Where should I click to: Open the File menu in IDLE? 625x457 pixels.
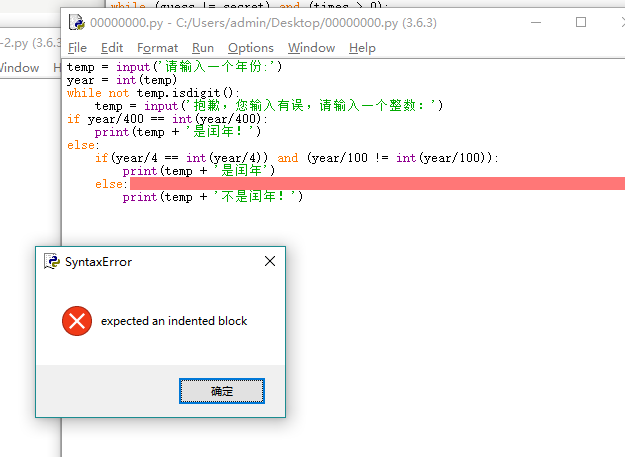point(77,48)
